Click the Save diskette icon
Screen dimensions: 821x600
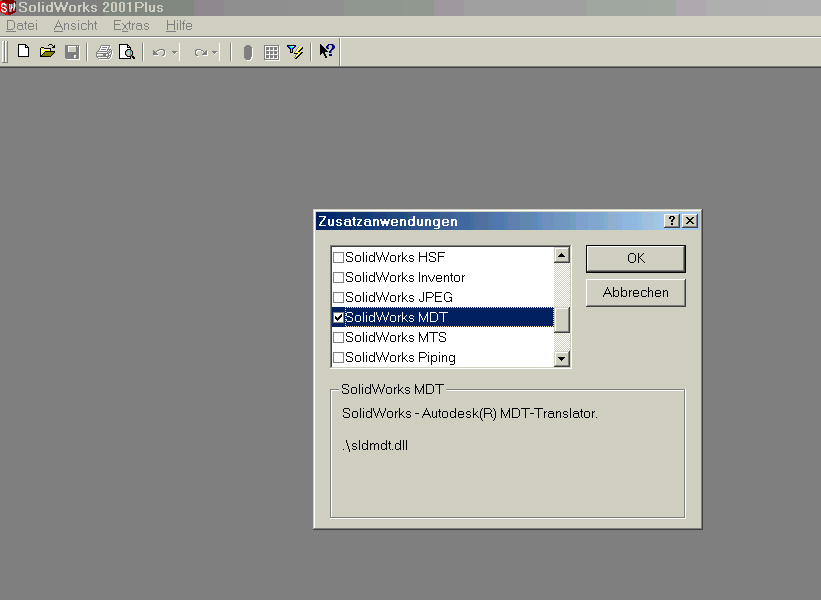pos(72,52)
